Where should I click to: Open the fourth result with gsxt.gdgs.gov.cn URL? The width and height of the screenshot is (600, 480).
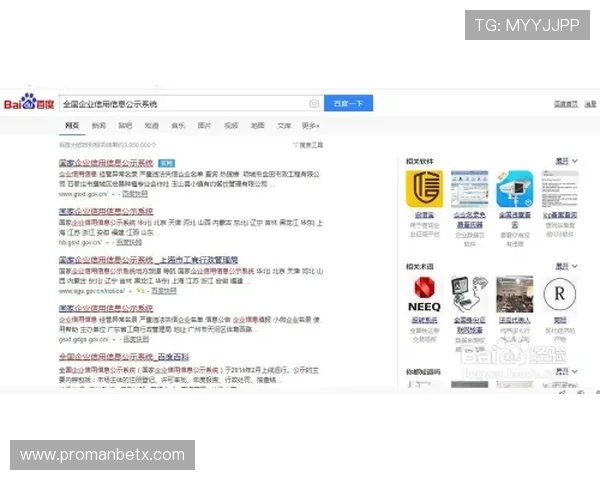point(106,308)
